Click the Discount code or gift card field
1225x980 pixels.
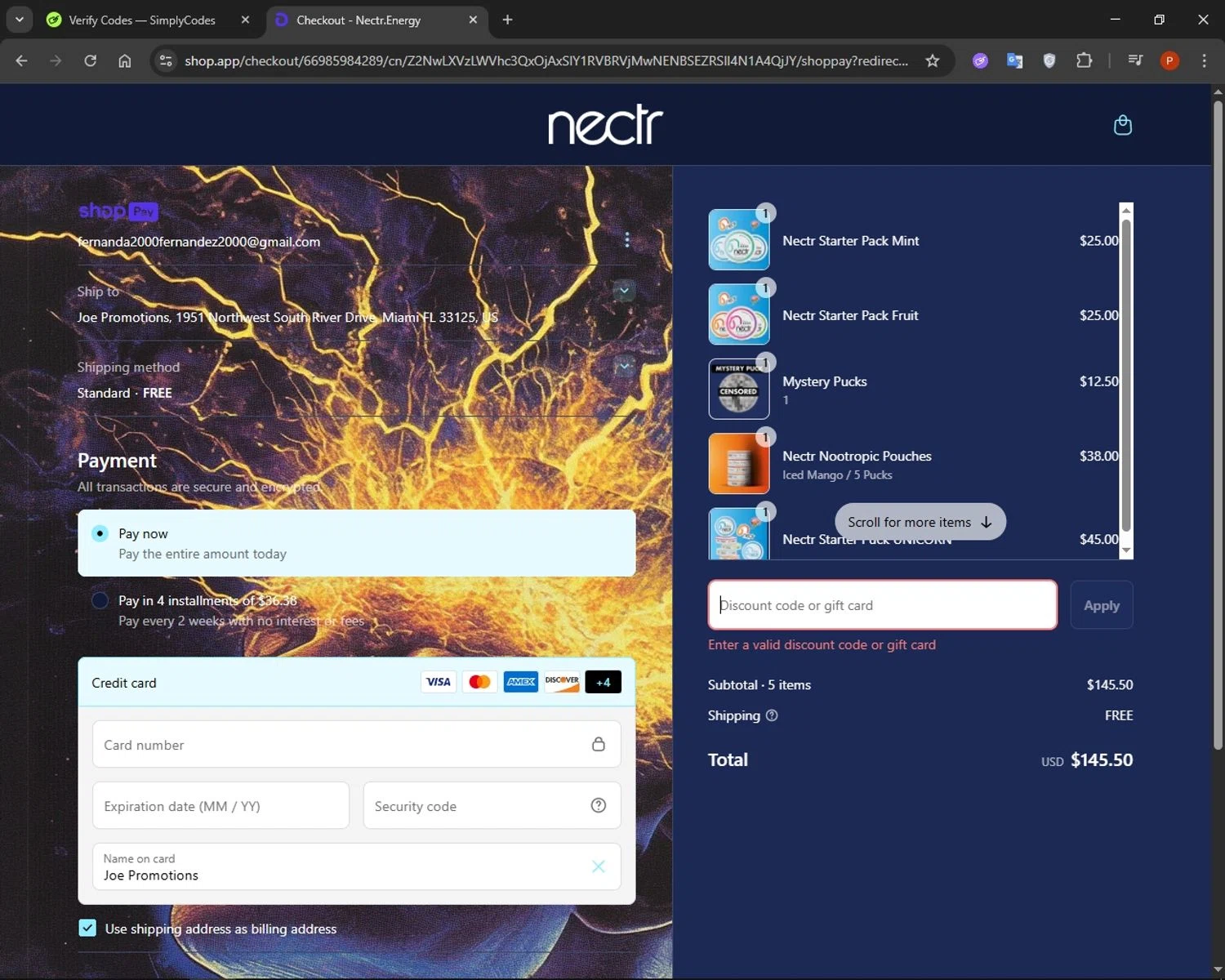(882, 605)
